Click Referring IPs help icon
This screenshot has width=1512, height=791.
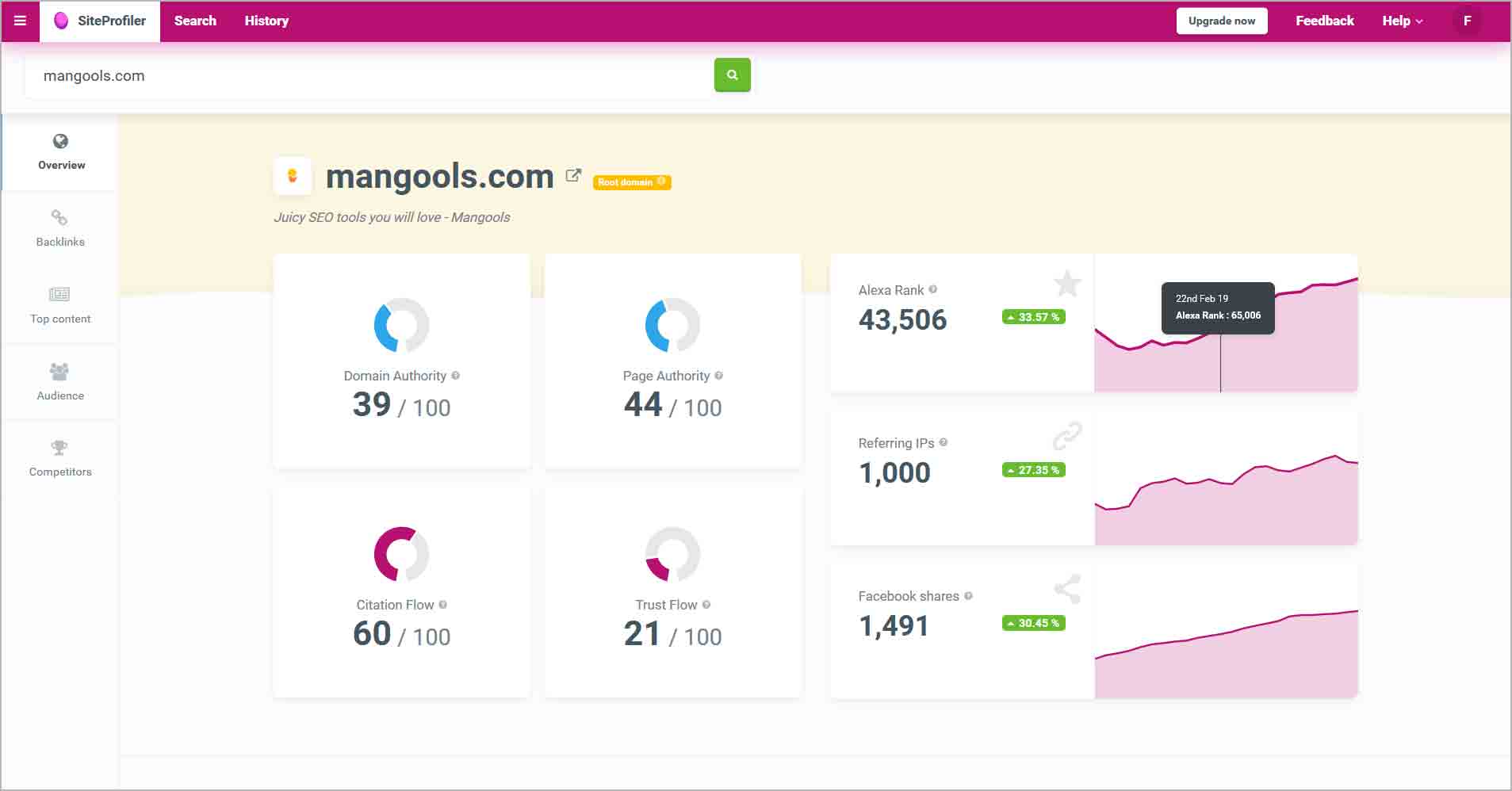click(x=943, y=442)
